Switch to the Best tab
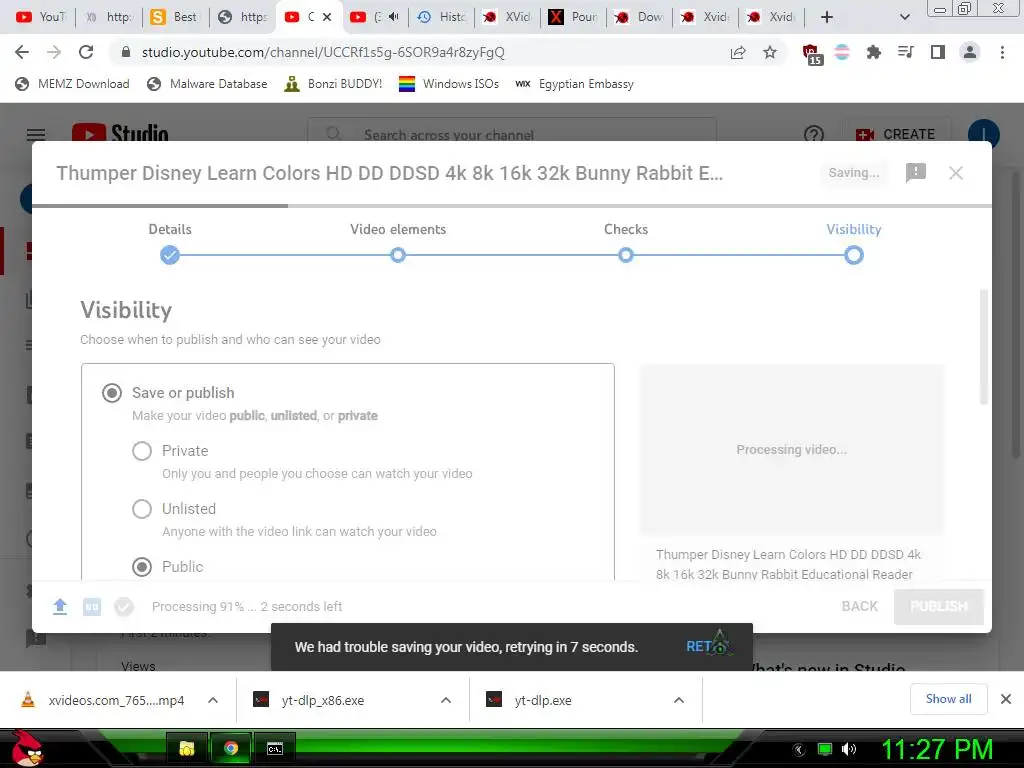1024x768 pixels. pyautogui.click(x=174, y=17)
